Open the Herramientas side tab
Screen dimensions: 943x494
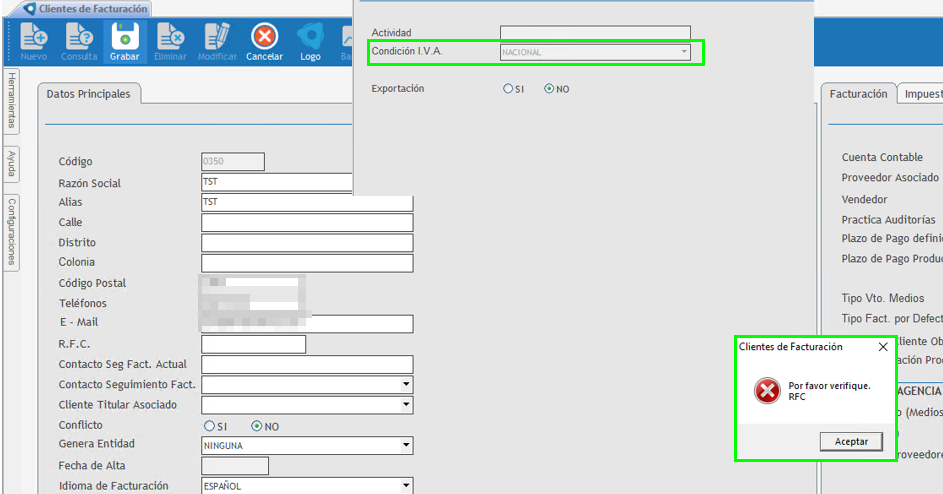pos(11,100)
